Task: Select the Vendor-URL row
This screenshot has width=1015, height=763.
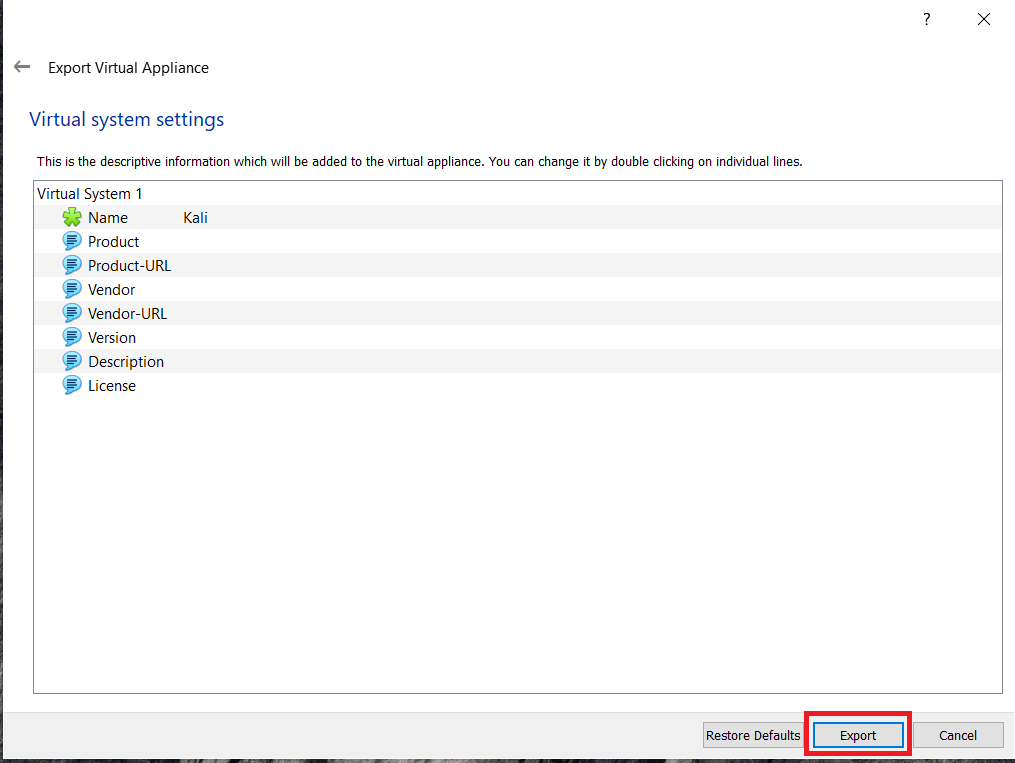Action: click(127, 313)
